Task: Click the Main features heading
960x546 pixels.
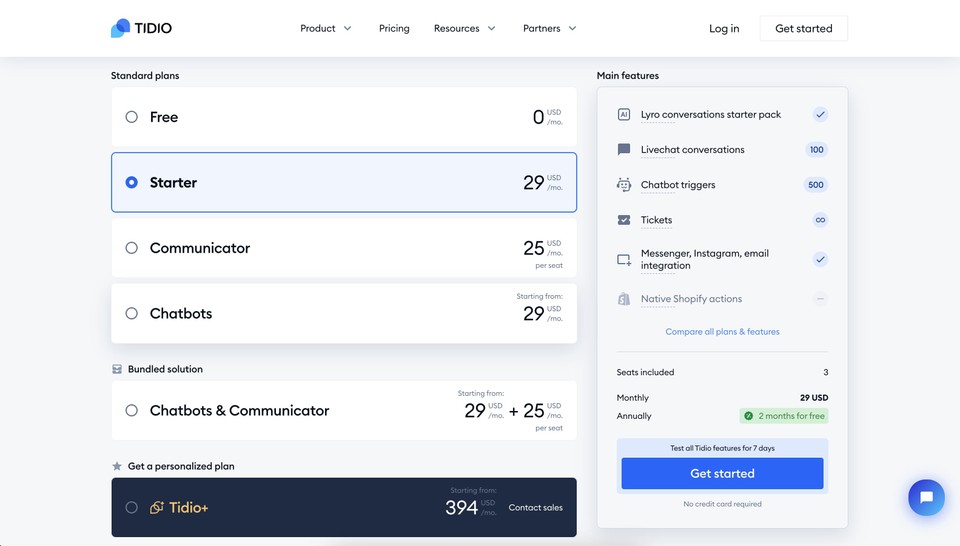Action: click(x=628, y=75)
